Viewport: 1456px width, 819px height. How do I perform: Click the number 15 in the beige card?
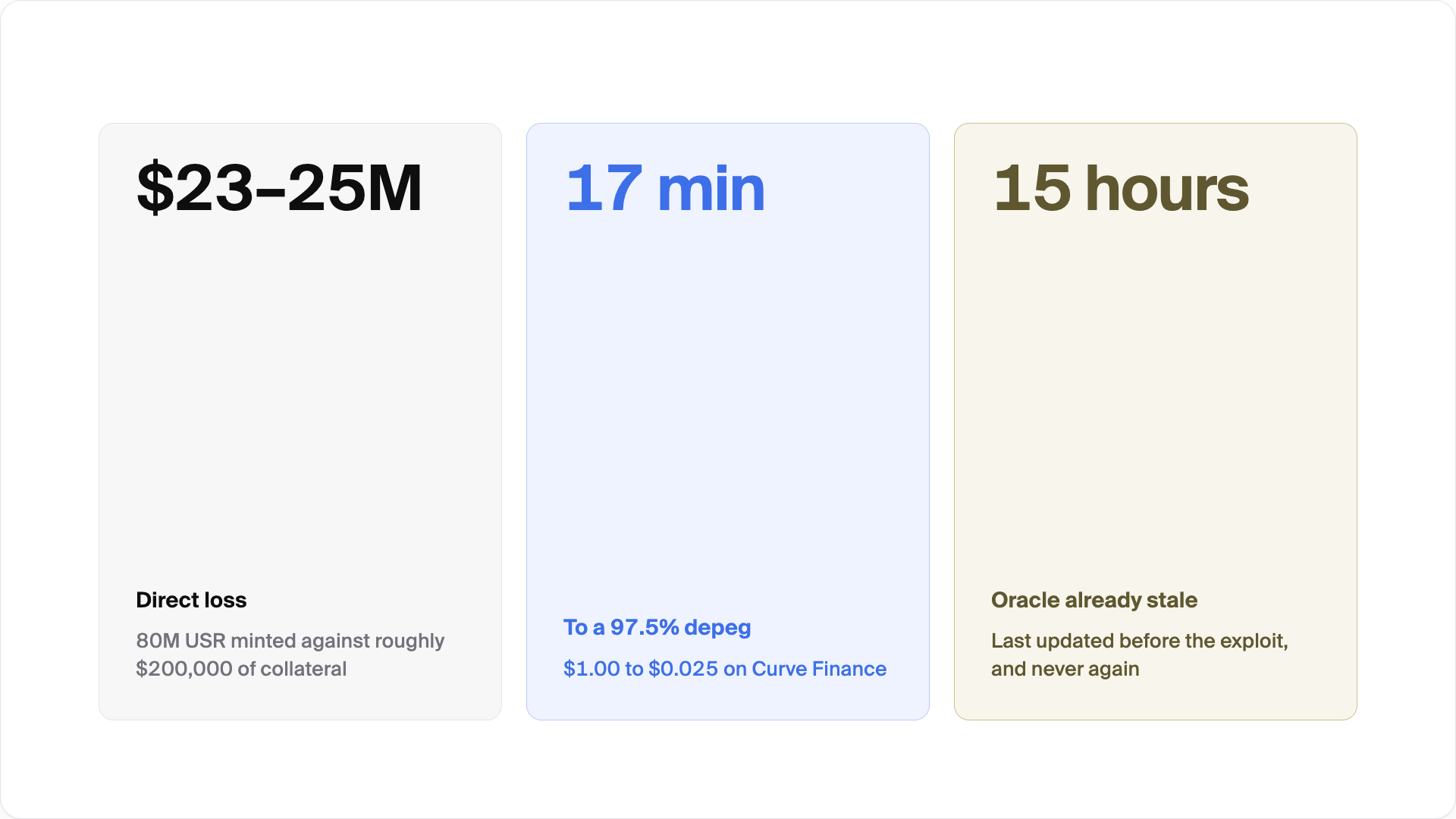(x=1032, y=187)
